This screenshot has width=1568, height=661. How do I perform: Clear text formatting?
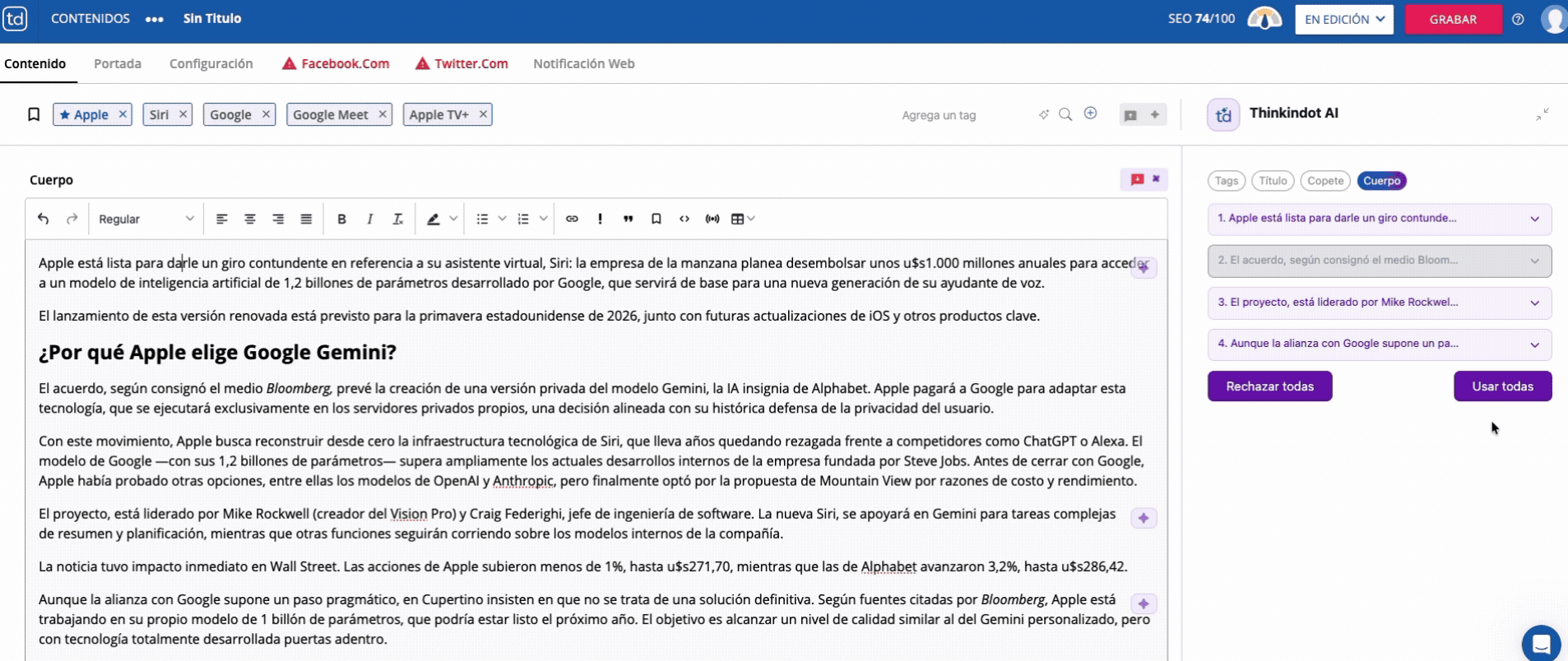point(397,219)
